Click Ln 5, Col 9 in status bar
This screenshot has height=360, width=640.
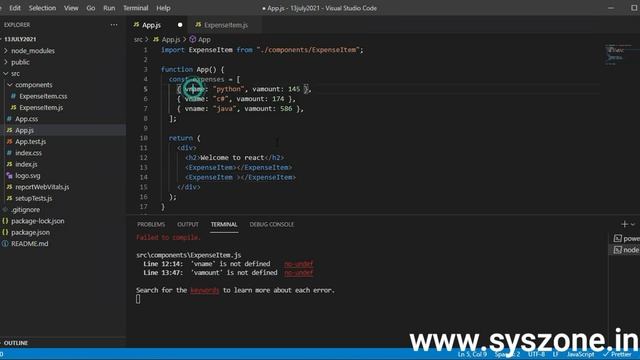pyautogui.click(x=472, y=354)
